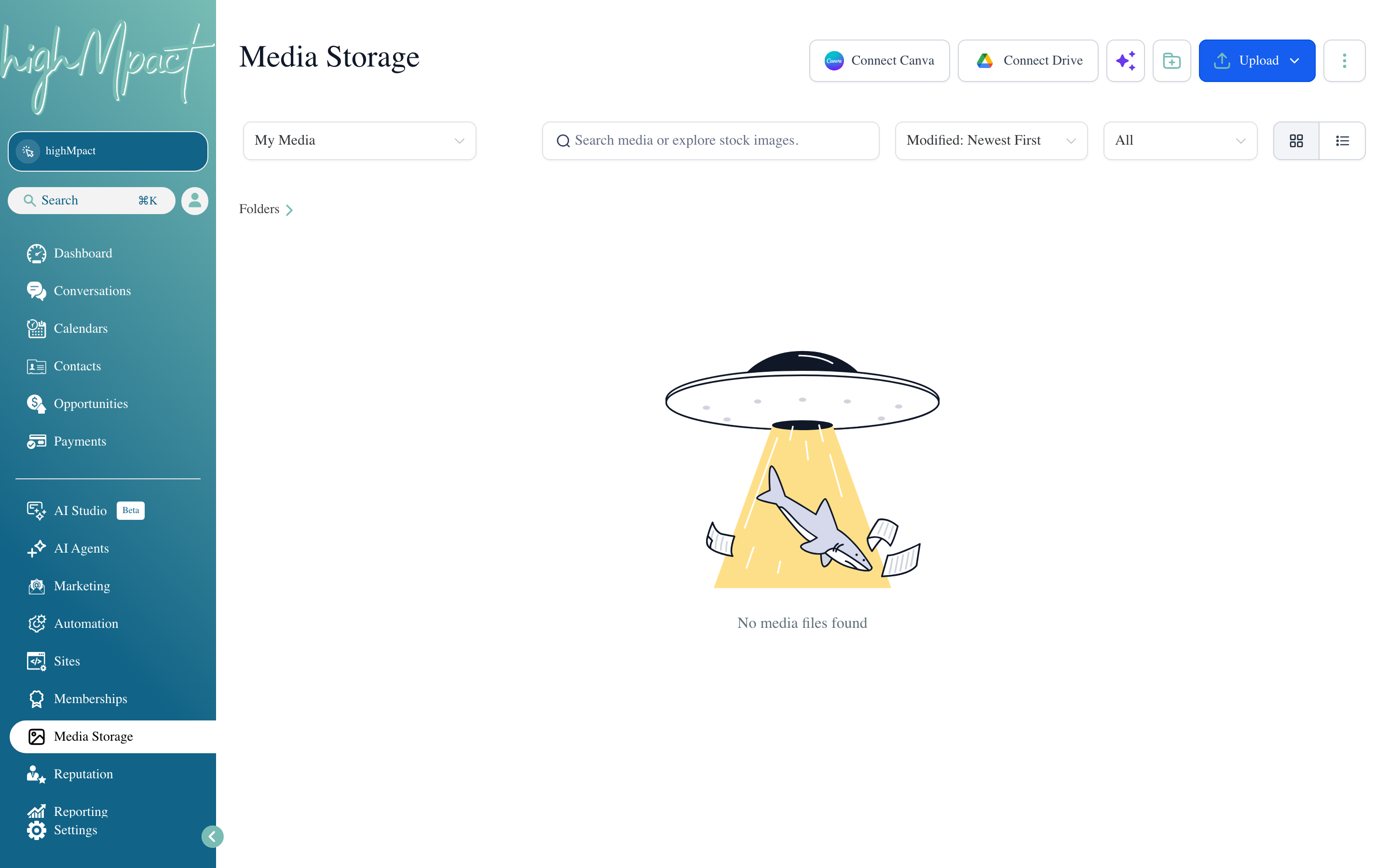1389x868 pixels.
Task: Open the My Media dropdown
Action: (x=359, y=141)
